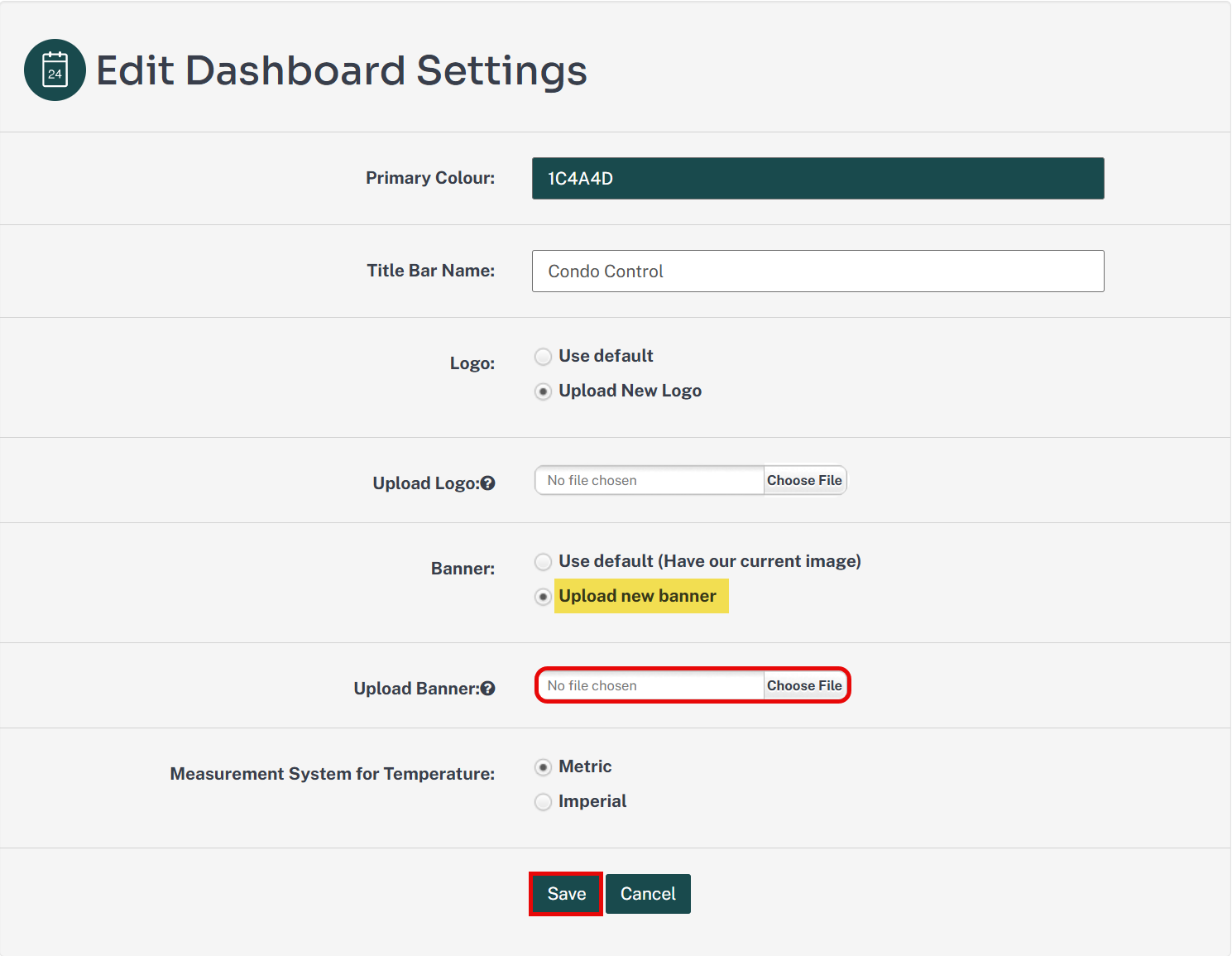
Task: Click the 'Primary Colour:' label
Action: (430, 178)
